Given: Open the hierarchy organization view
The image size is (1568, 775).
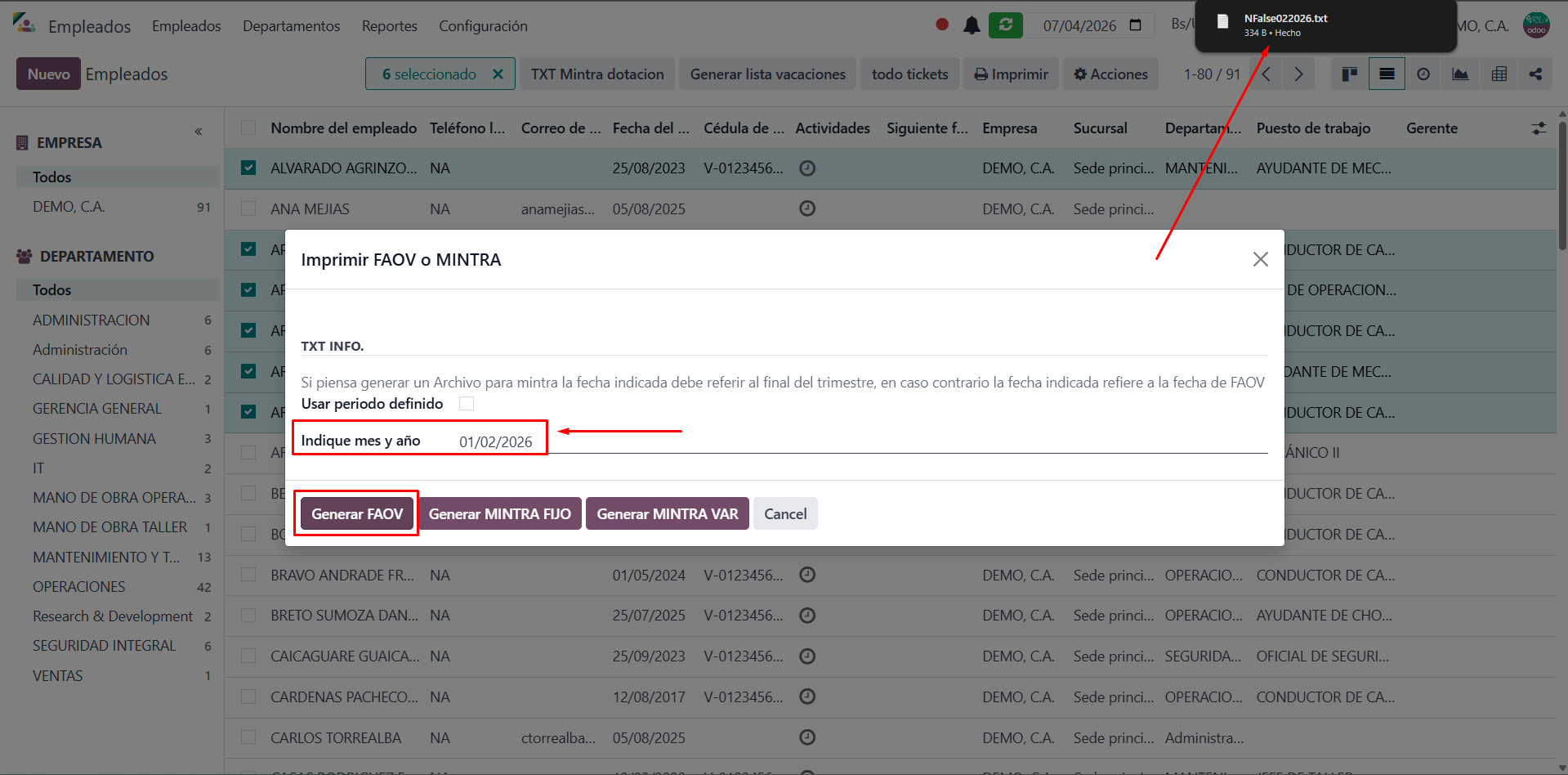Looking at the screenshot, I should [x=1535, y=74].
